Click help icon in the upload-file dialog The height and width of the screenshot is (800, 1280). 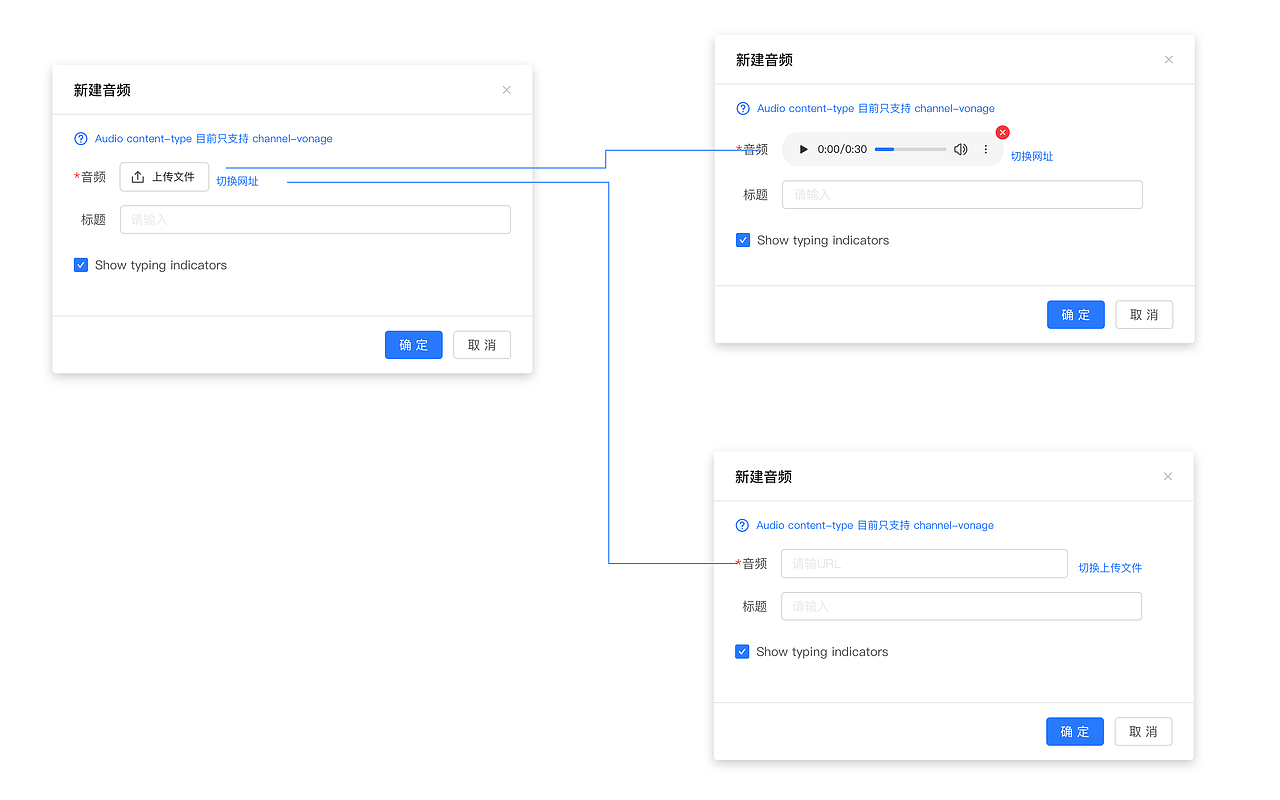coord(81,139)
